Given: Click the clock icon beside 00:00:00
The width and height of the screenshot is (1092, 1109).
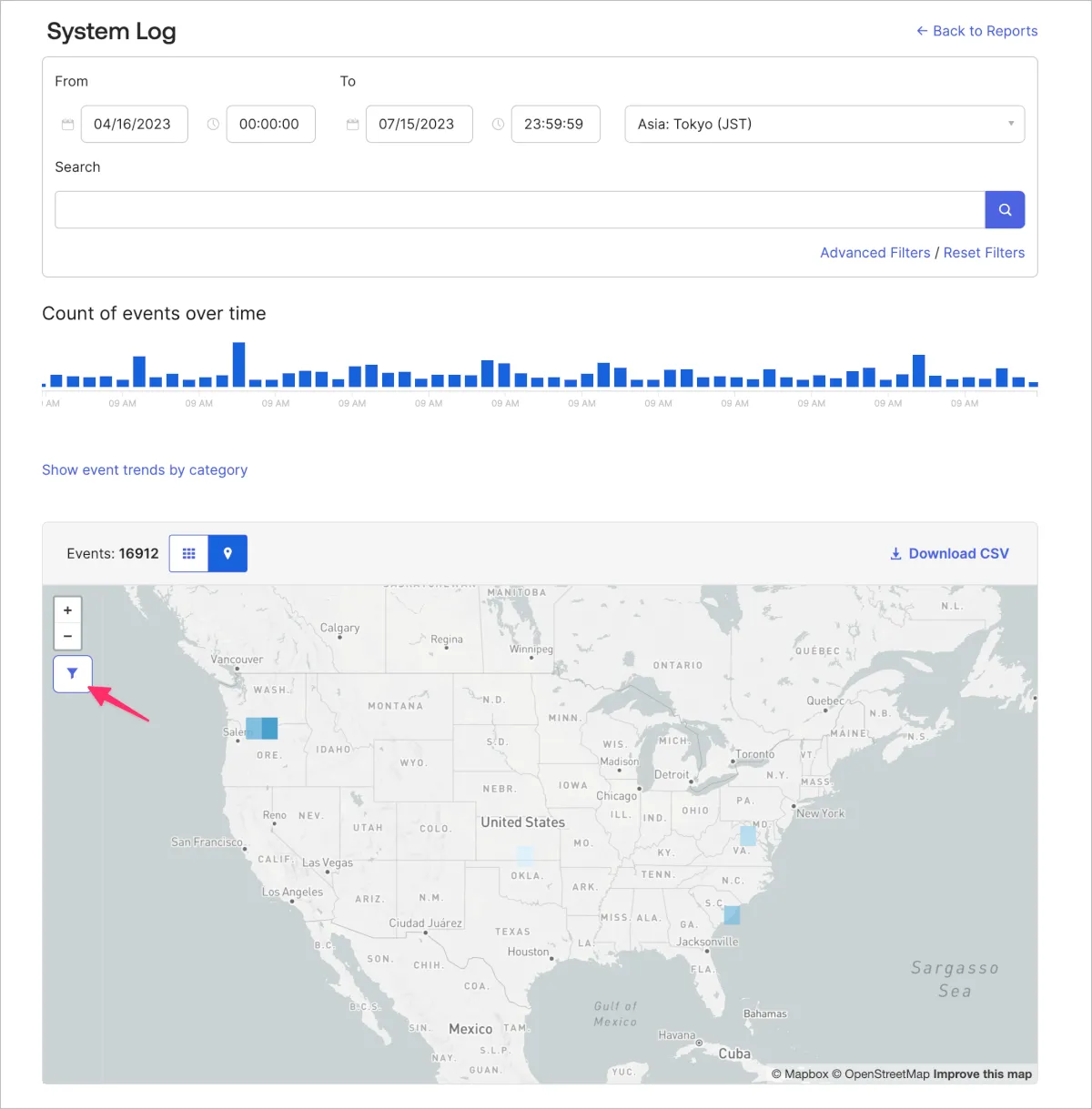Looking at the screenshot, I should 213,125.
